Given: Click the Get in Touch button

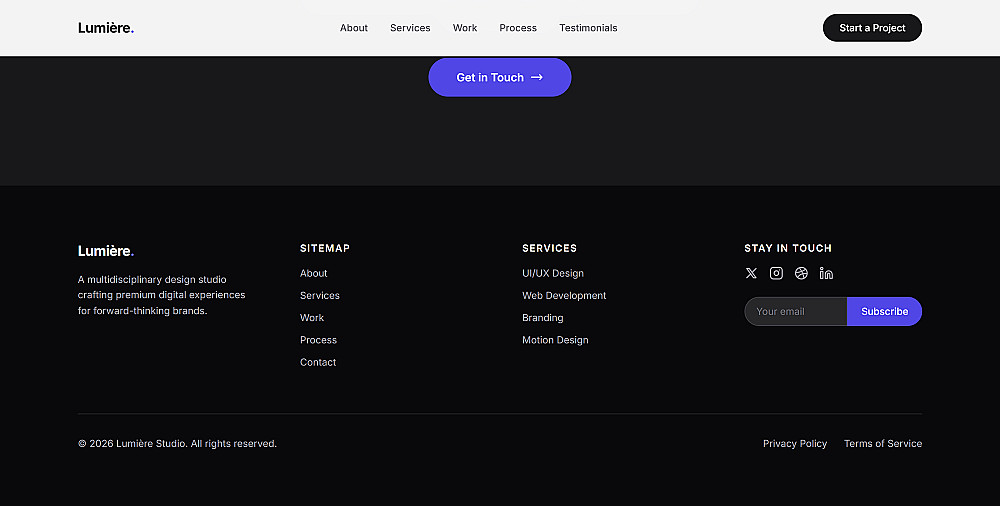Looking at the screenshot, I should tap(499, 77).
